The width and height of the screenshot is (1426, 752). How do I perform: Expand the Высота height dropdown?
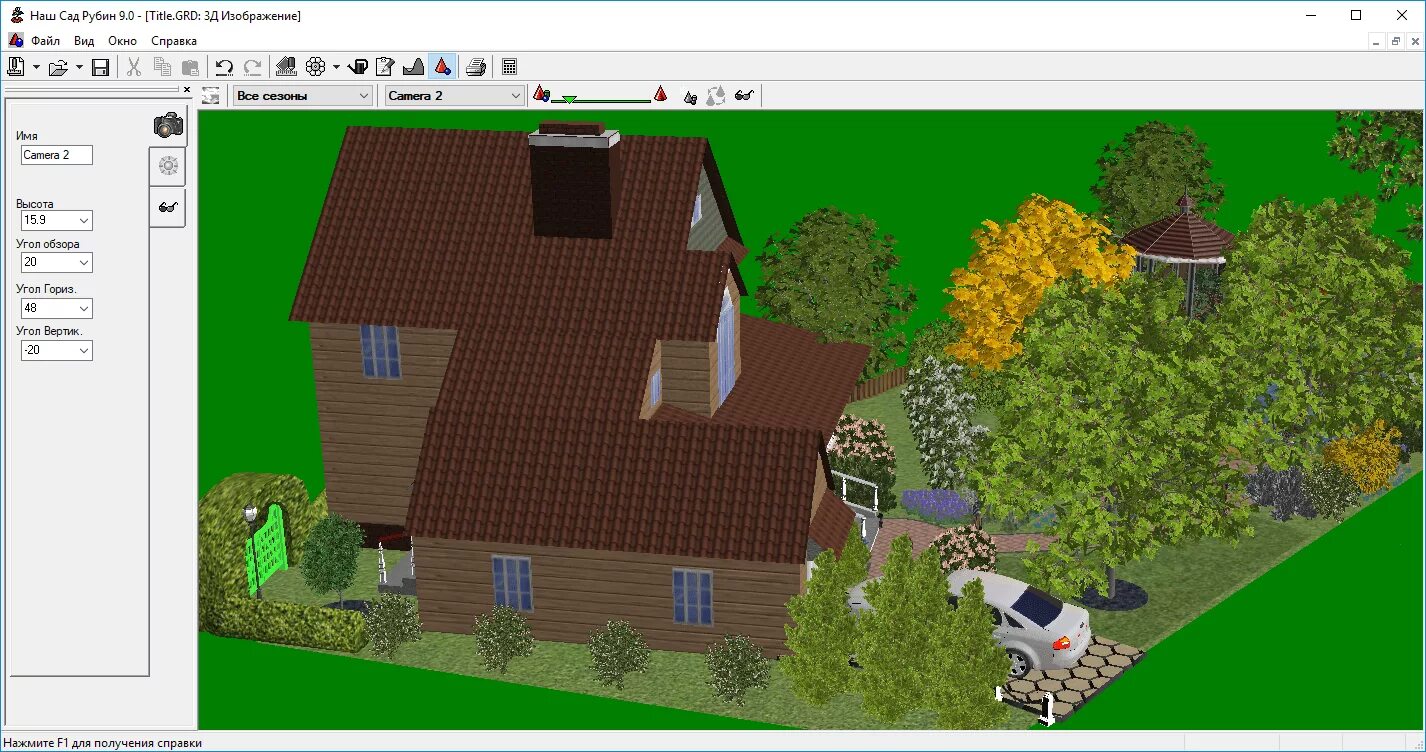(84, 220)
